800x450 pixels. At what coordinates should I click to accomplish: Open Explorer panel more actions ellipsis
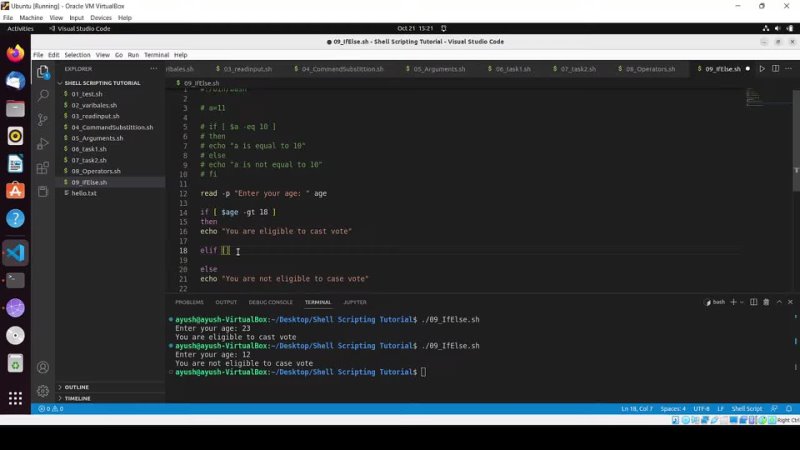[154, 68]
